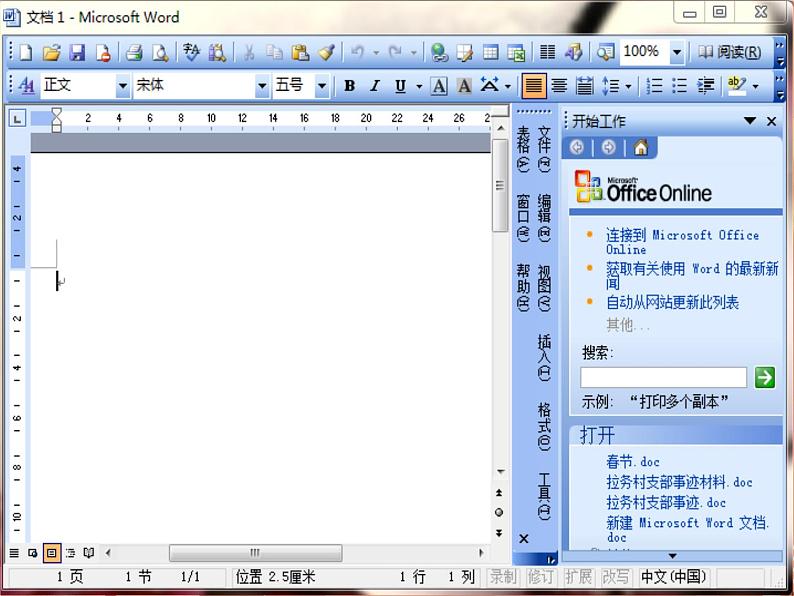Click the task pane search input field

(663, 377)
